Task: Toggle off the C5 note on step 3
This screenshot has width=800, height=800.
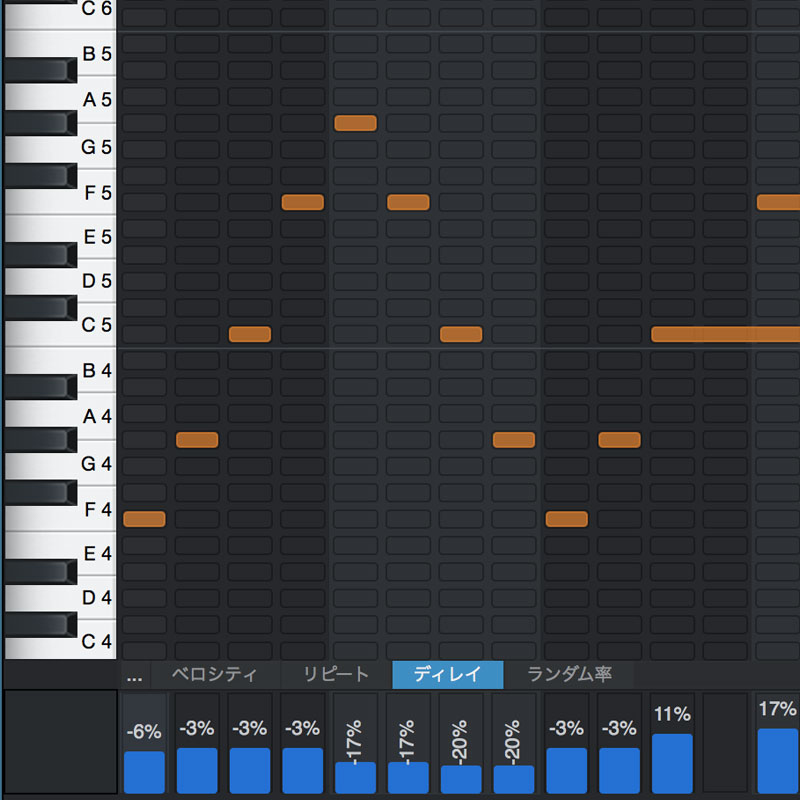Action: pyautogui.click(x=250, y=334)
